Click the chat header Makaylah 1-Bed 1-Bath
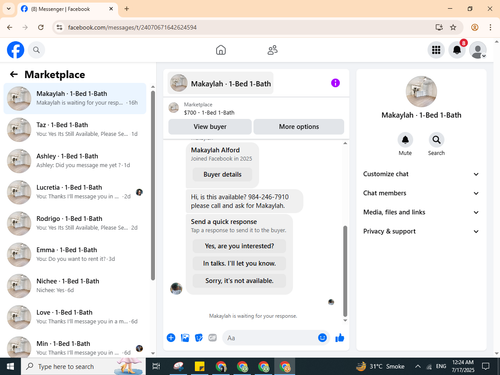Image resolution: width=500 pixels, height=375 pixels. pyautogui.click(x=220, y=83)
